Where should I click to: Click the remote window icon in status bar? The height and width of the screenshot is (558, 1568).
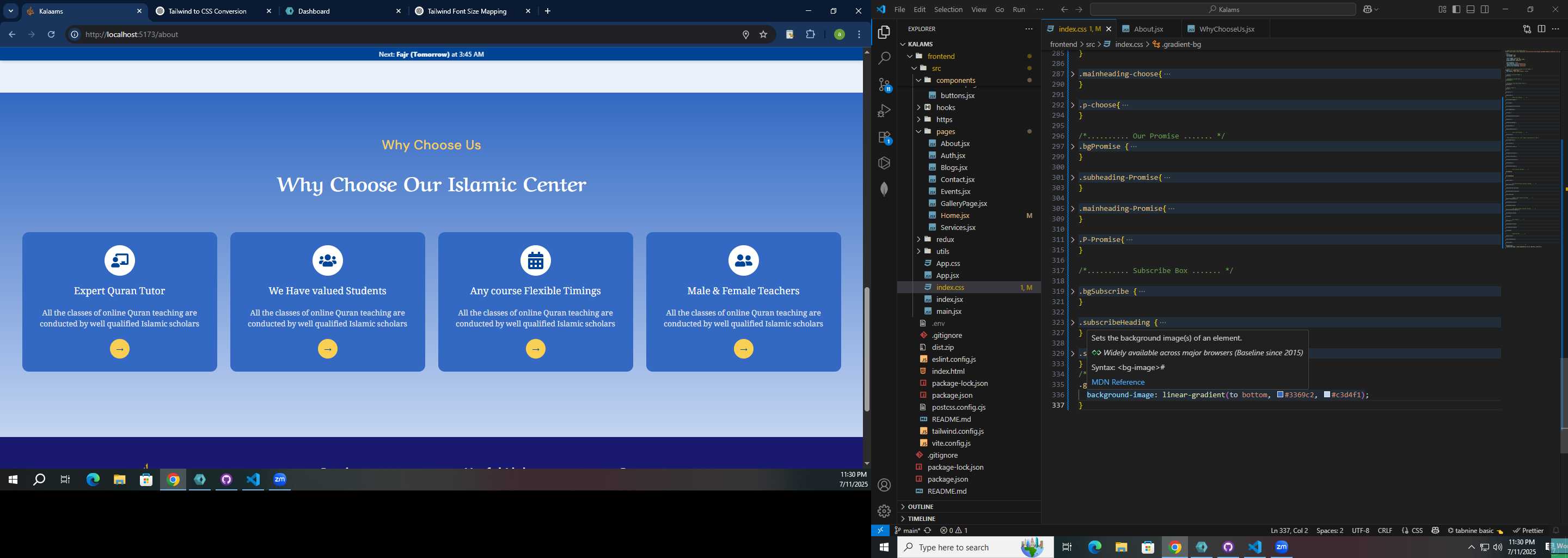pyautogui.click(x=880, y=530)
